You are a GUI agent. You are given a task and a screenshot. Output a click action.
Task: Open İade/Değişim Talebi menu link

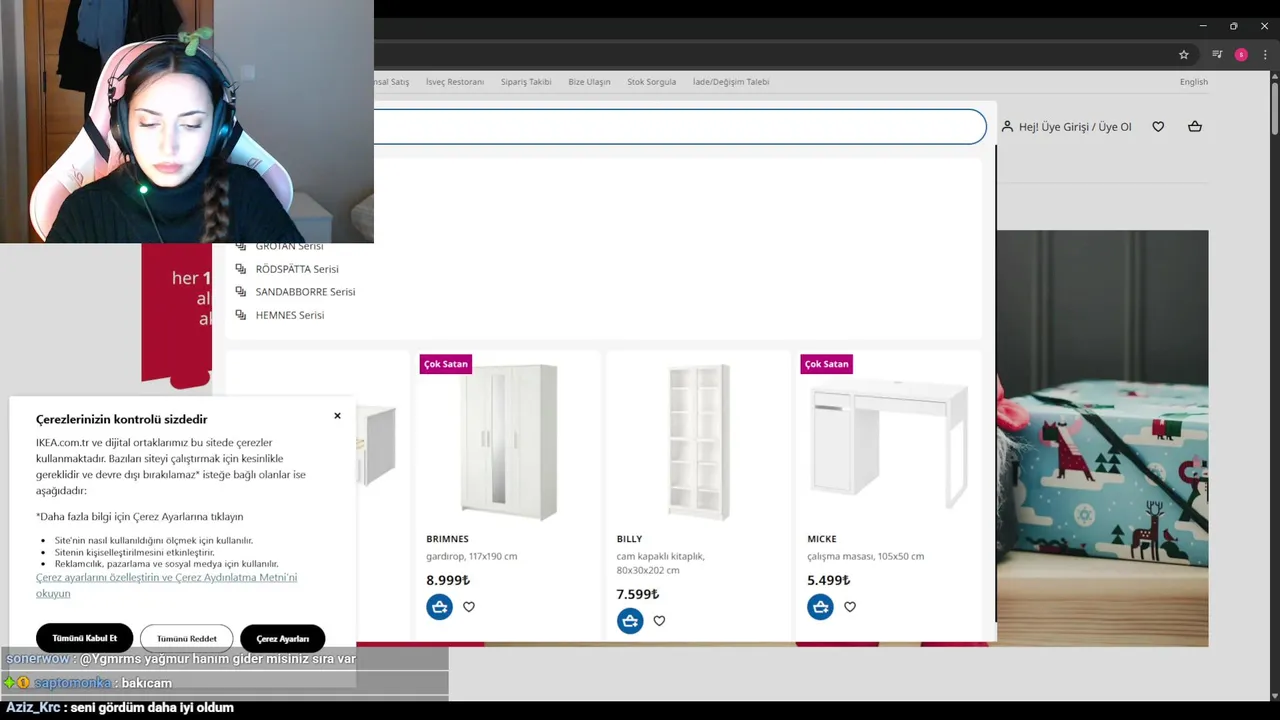click(731, 82)
